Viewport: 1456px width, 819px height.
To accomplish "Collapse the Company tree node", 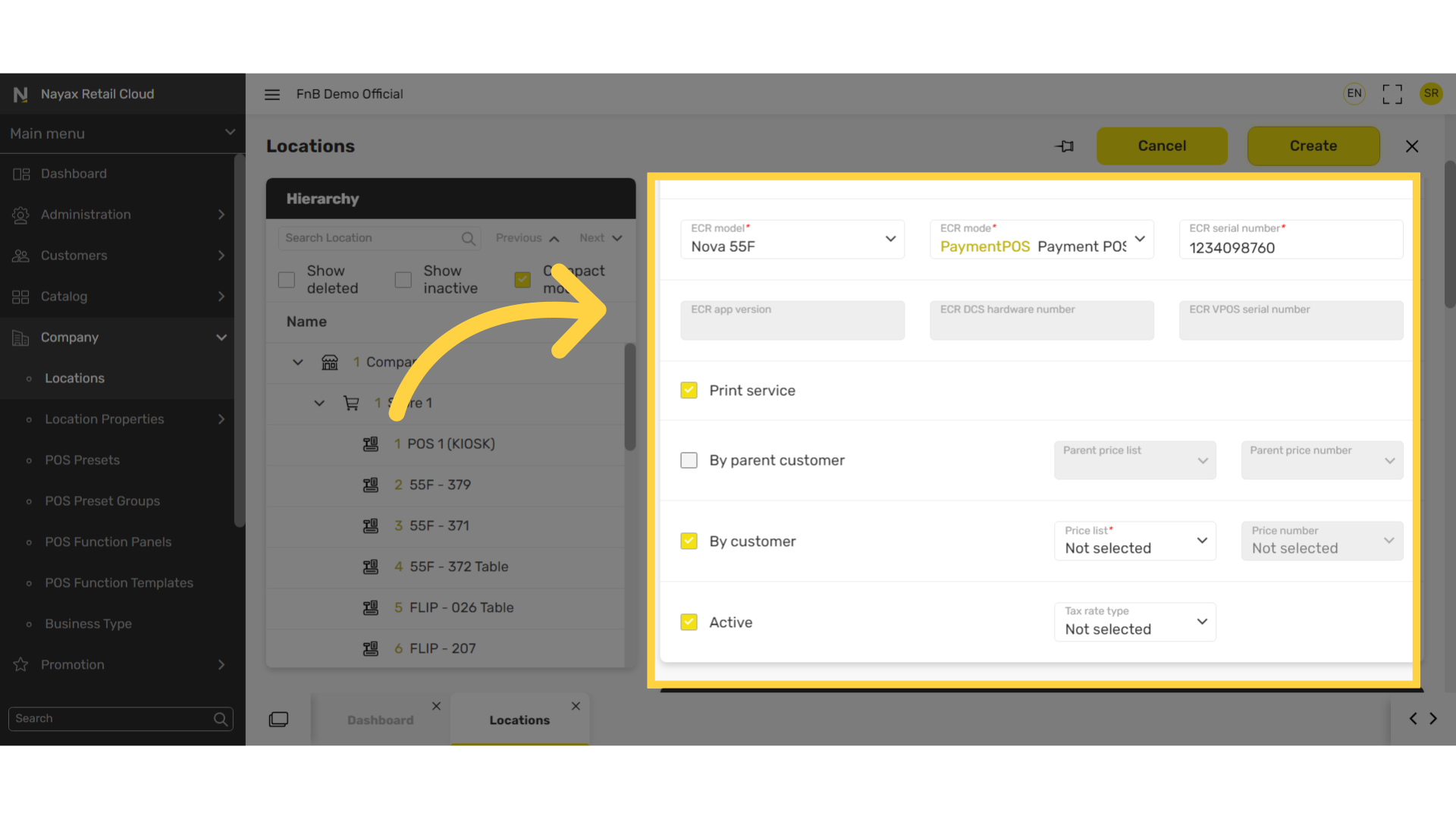I will click(x=298, y=362).
